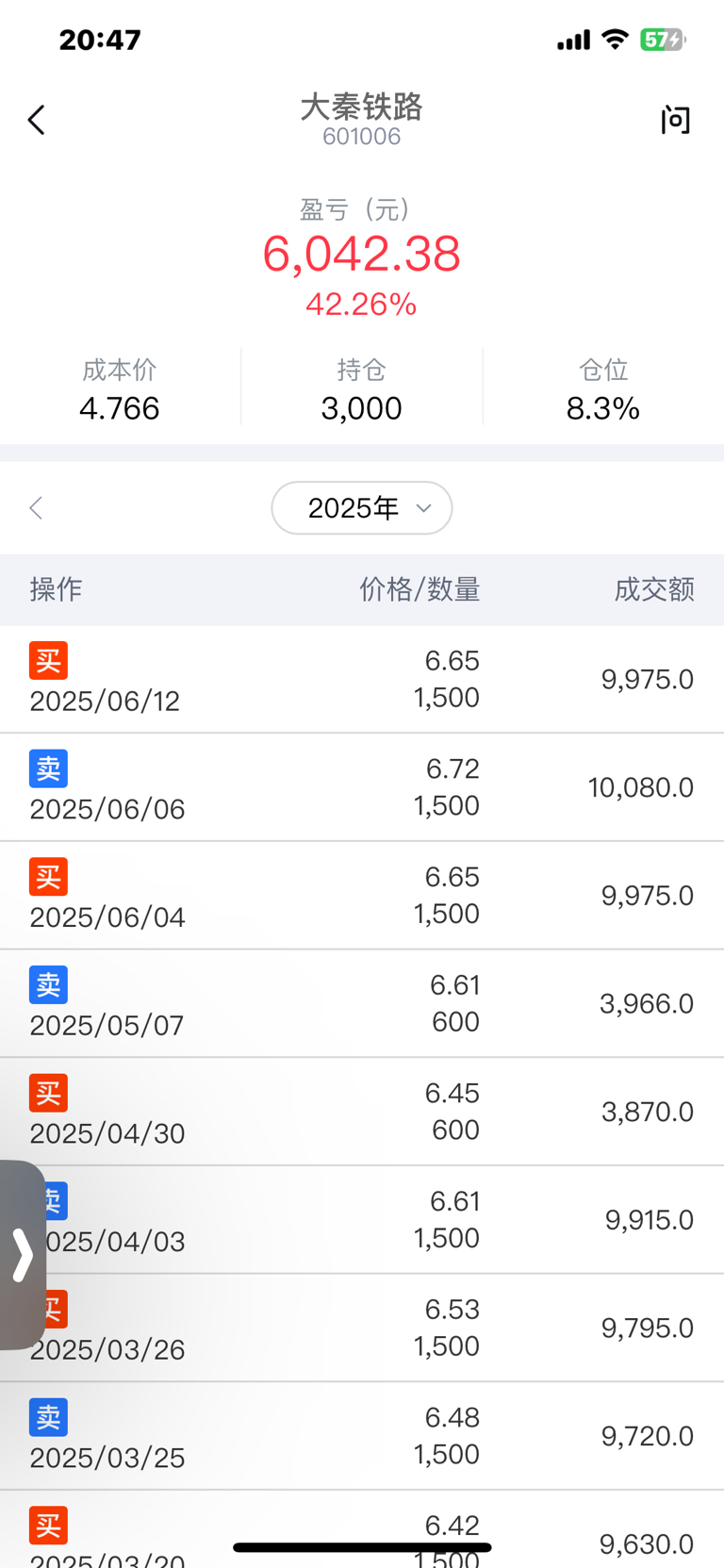The image size is (724, 1568).
Task: Tap the 买 badge for 2025/04/30
Action: point(48,1094)
